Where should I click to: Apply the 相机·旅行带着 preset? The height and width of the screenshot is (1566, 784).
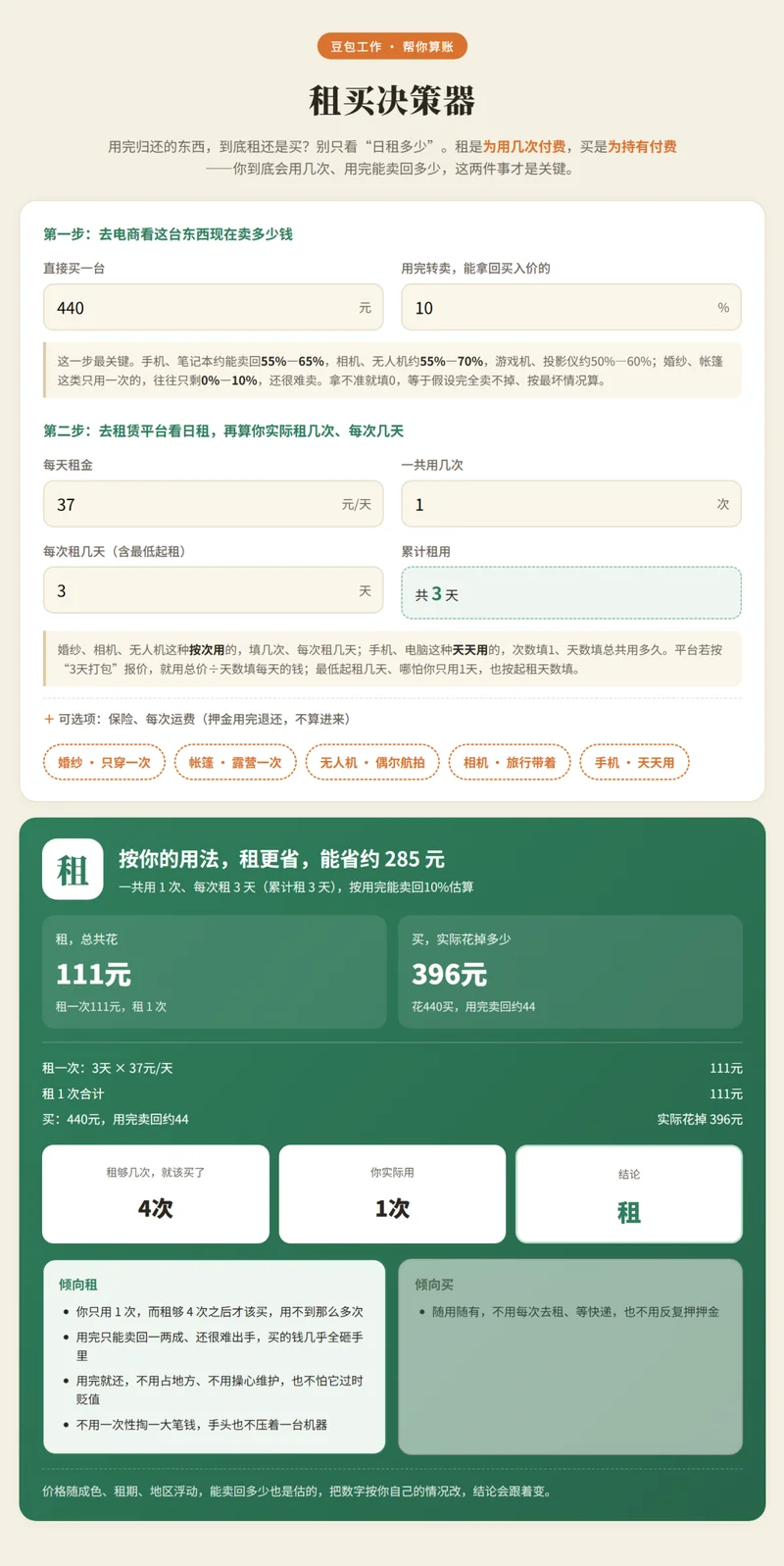pyautogui.click(x=510, y=762)
